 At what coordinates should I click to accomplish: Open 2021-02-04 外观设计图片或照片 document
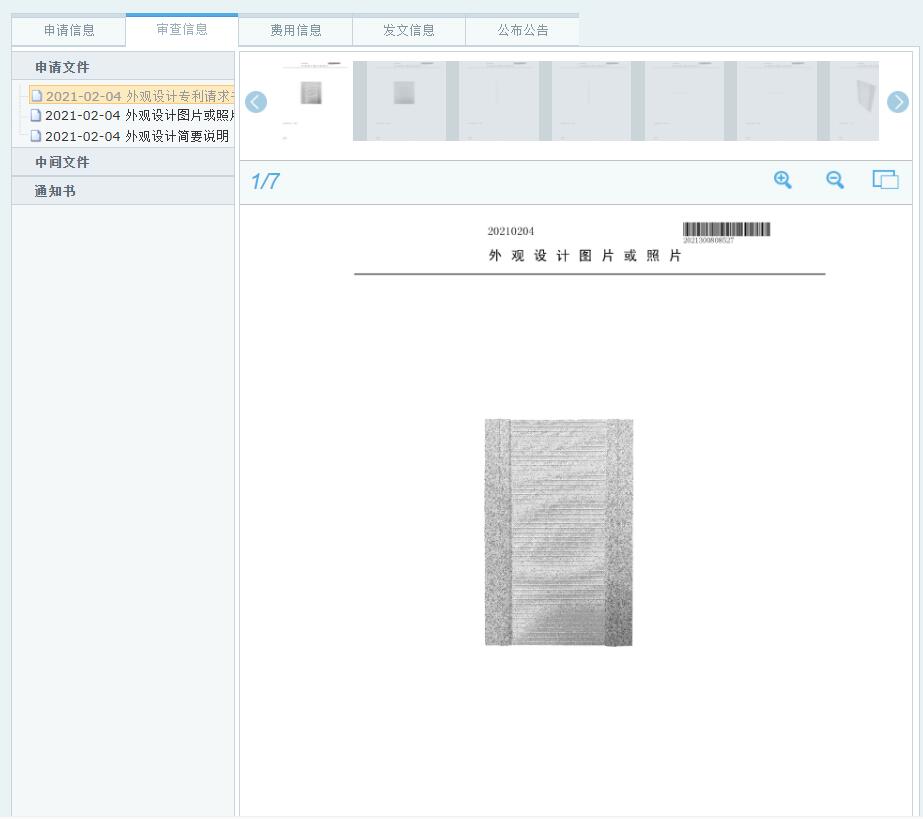point(138,116)
